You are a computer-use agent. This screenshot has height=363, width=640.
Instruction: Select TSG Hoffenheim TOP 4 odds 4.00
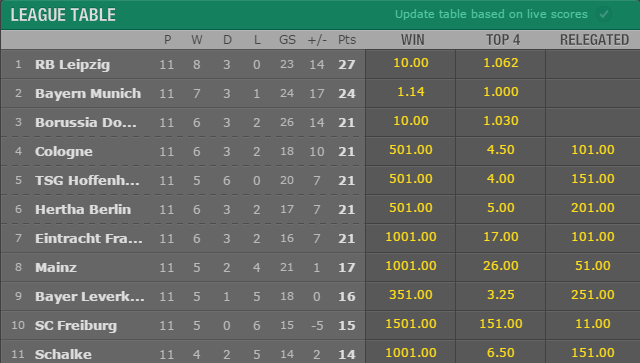500,179
